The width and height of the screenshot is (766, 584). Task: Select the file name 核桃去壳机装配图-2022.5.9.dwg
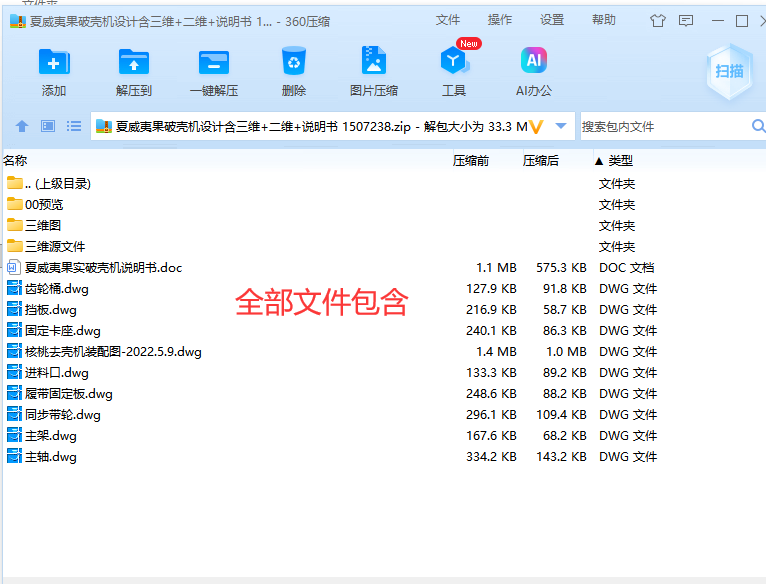pos(113,351)
